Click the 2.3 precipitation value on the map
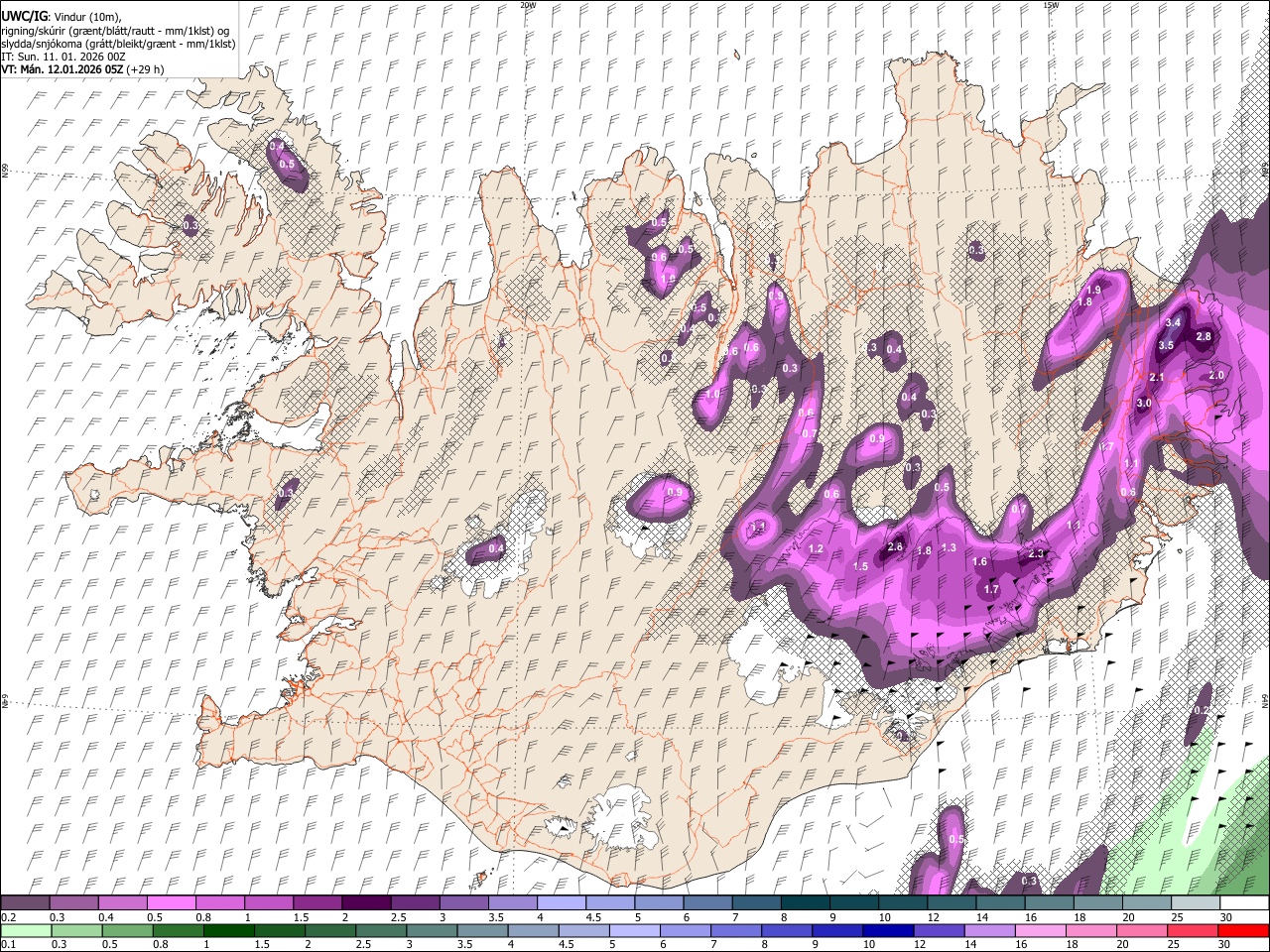This screenshot has width=1270, height=952. coord(1037,554)
